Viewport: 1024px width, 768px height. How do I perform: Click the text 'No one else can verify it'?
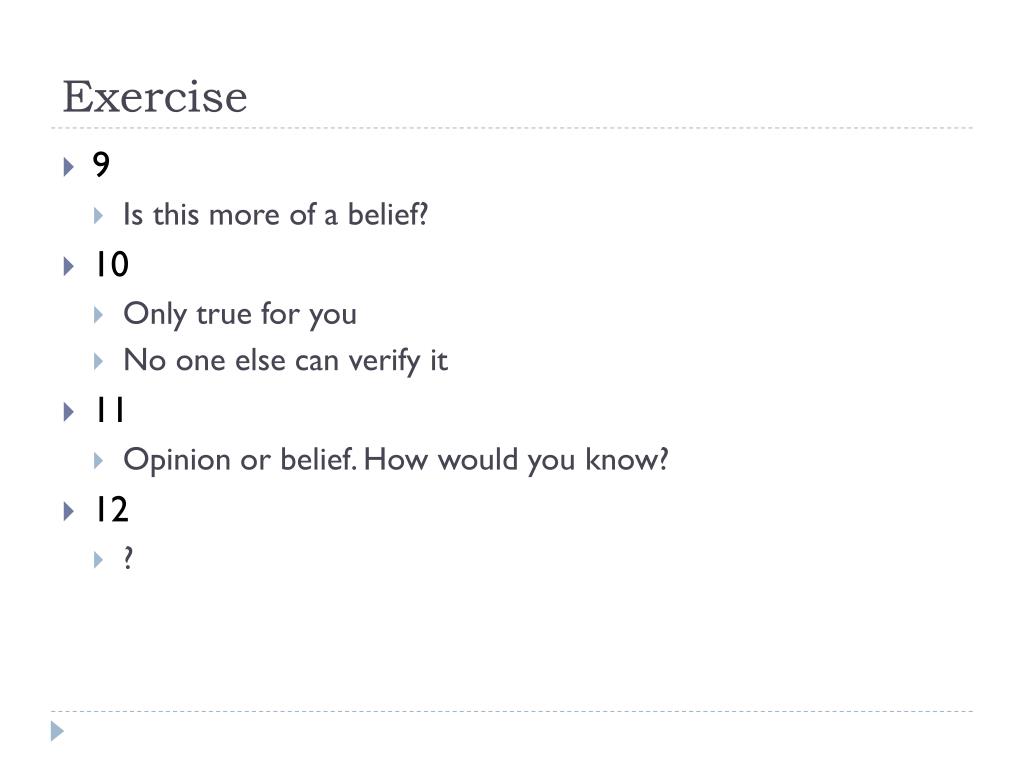pos(285,361)
